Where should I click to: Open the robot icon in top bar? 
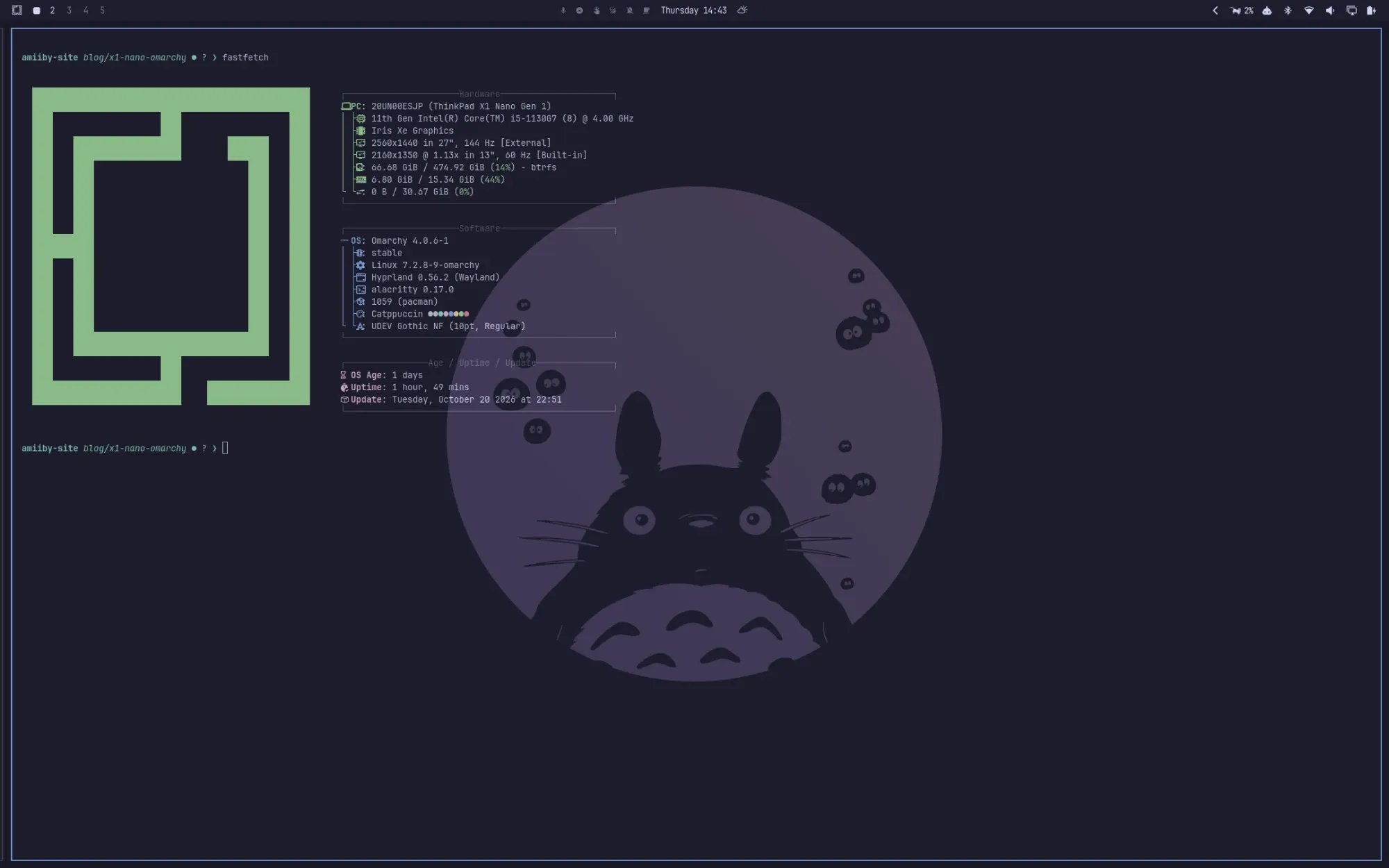[x=1267, y=10]
